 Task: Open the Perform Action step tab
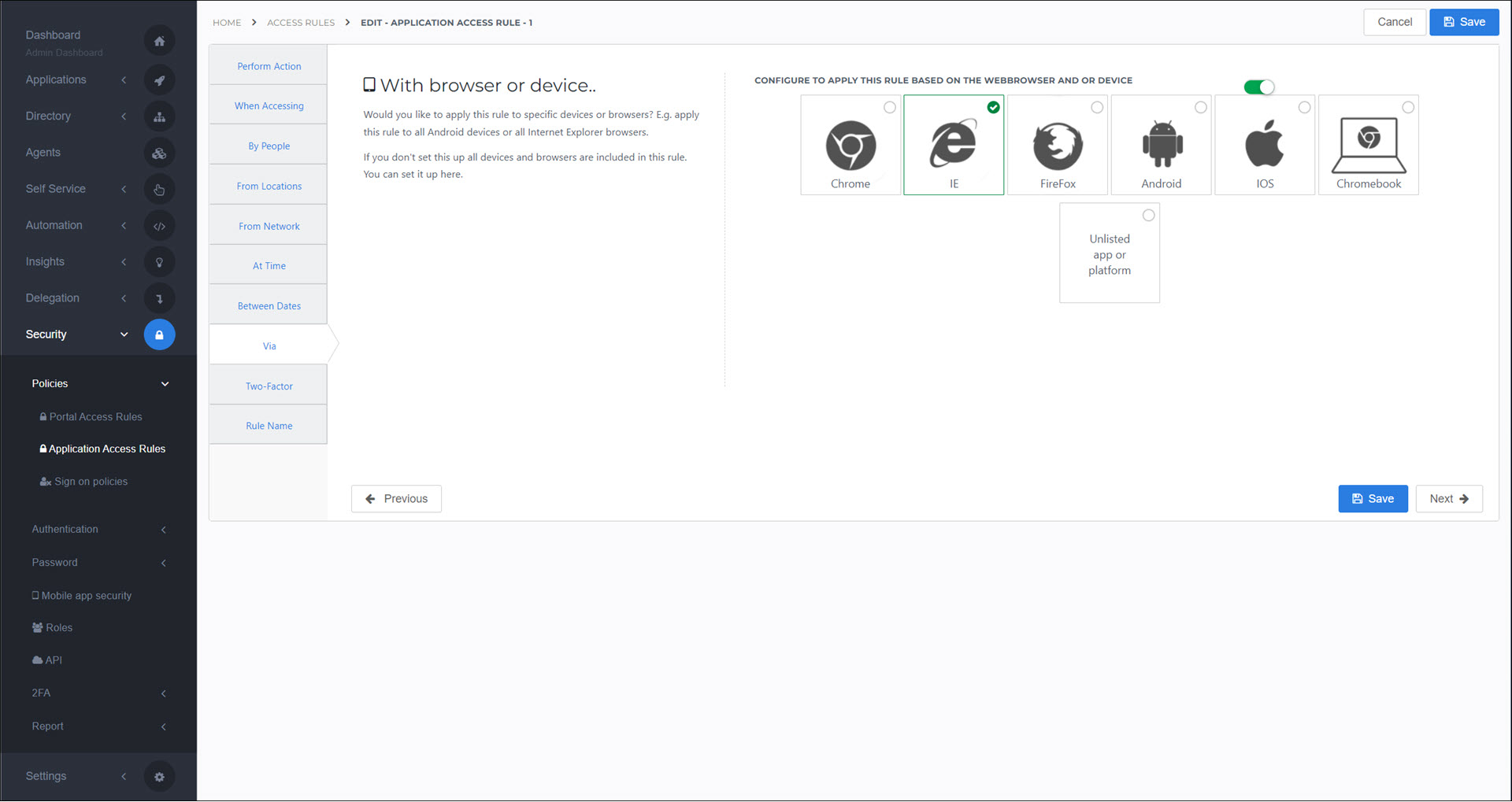(x=269, y=66)
